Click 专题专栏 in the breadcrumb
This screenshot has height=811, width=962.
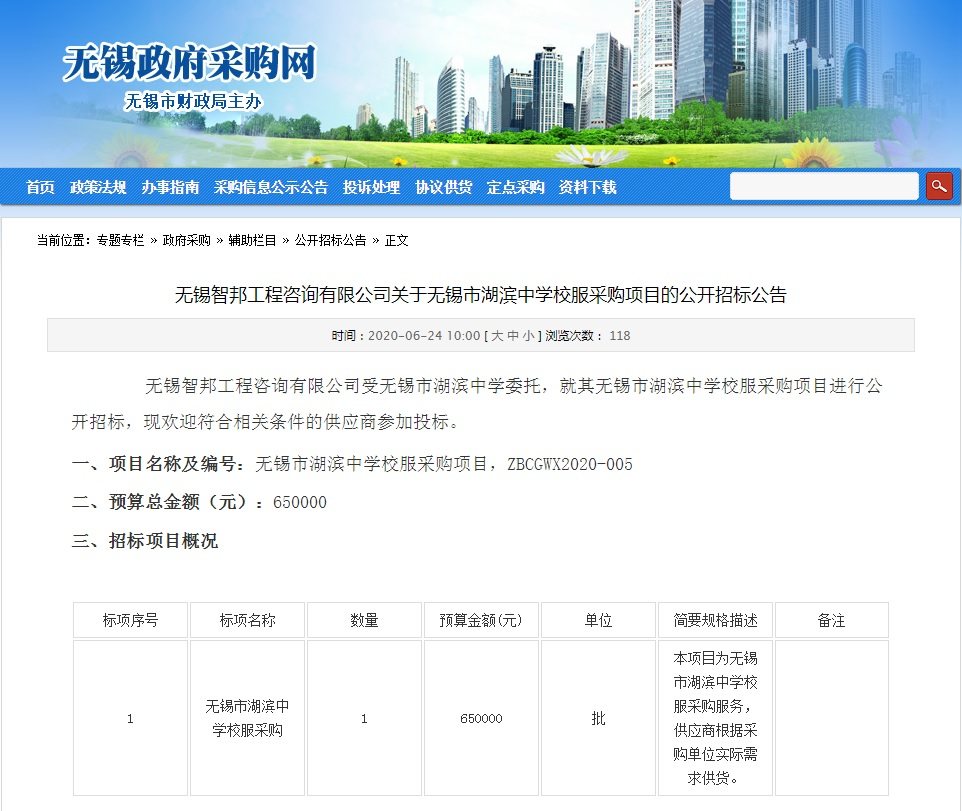(120, 241)
